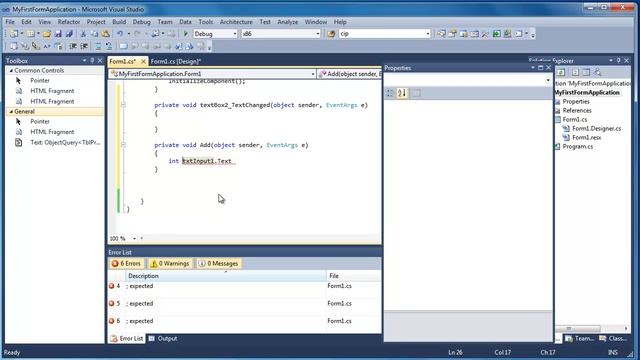Select error row 4 '; expected'
The image size is (640, 360).
(244, 286)
